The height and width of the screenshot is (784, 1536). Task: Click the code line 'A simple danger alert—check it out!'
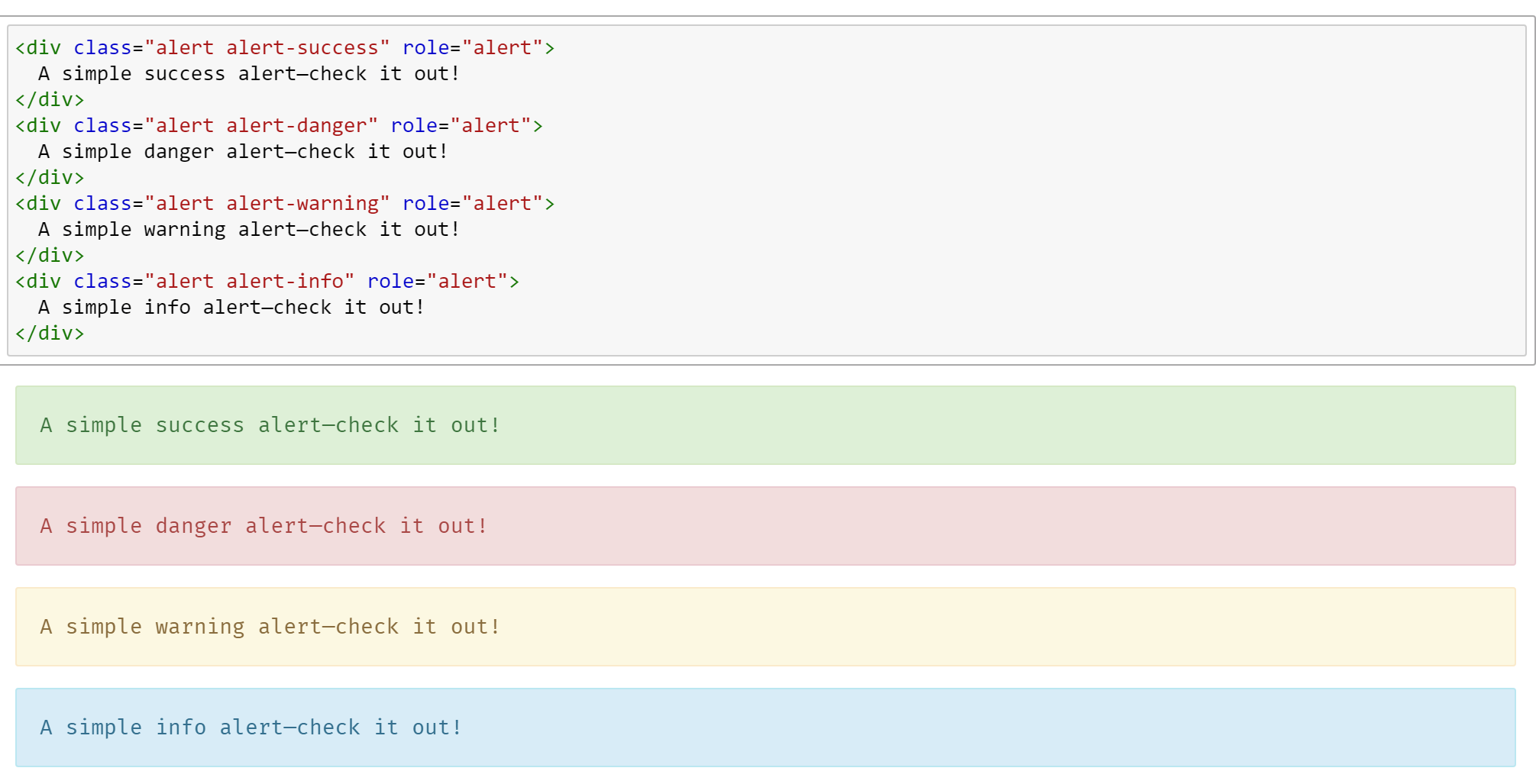243,152
